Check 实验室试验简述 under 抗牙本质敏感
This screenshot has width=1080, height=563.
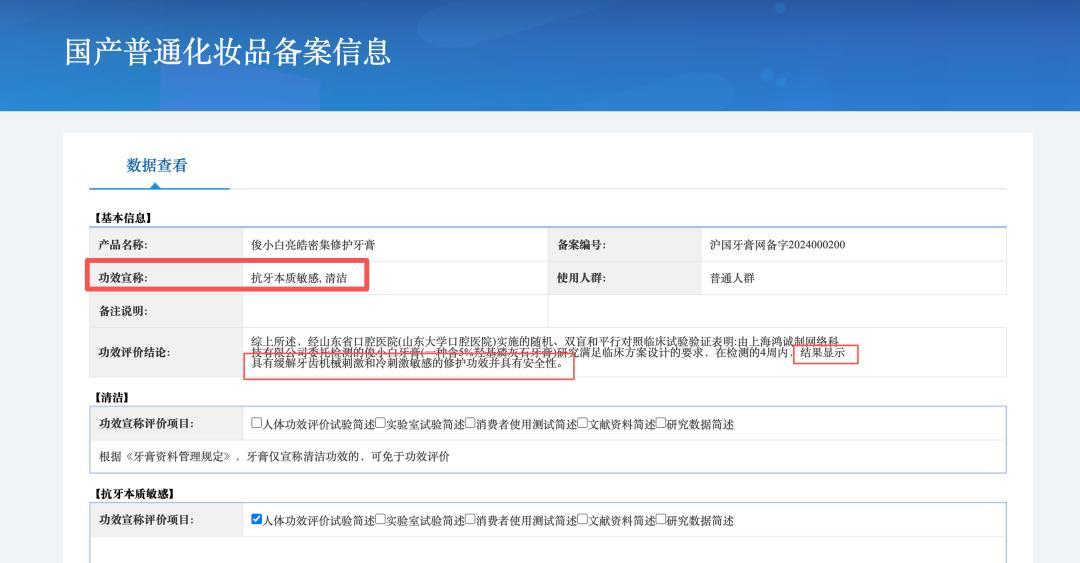tap(380, 520)
